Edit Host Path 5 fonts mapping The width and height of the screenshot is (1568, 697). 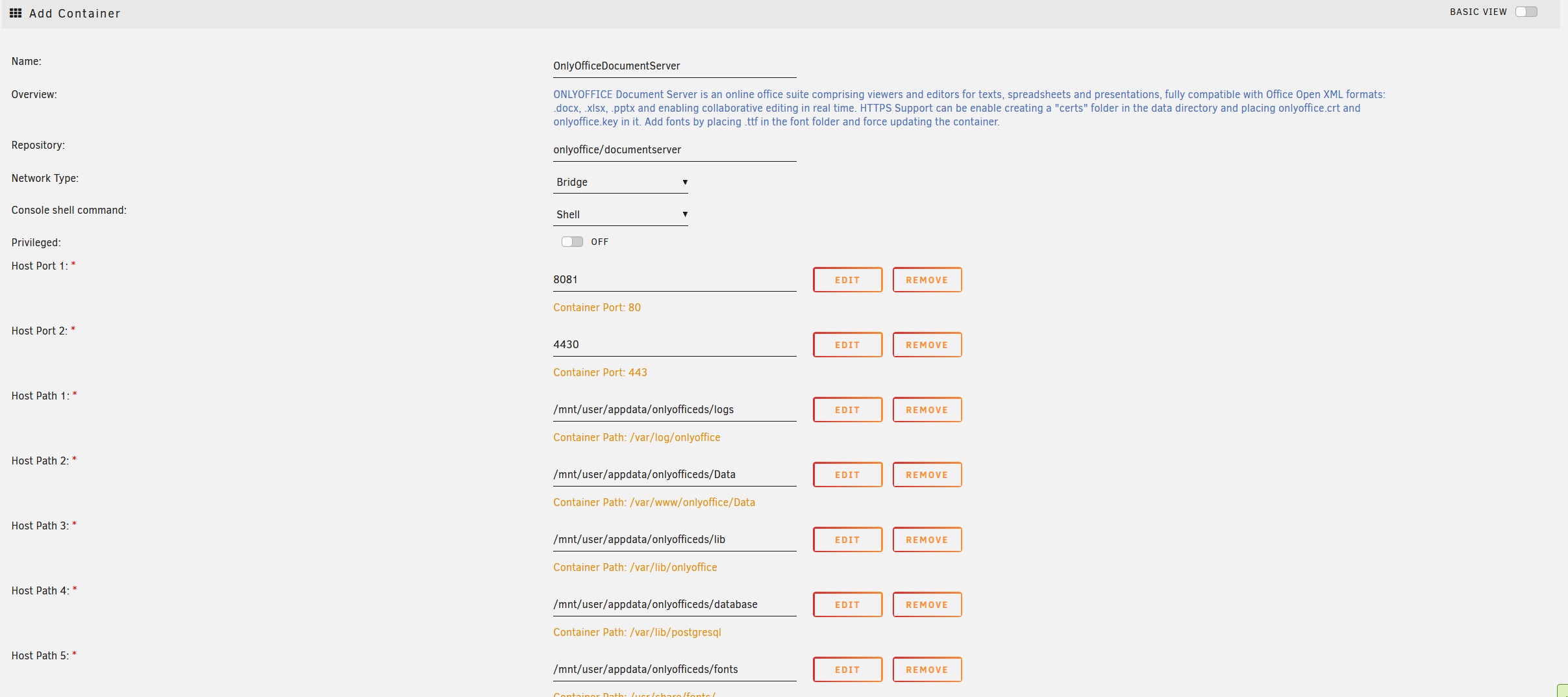coord(847,670)
